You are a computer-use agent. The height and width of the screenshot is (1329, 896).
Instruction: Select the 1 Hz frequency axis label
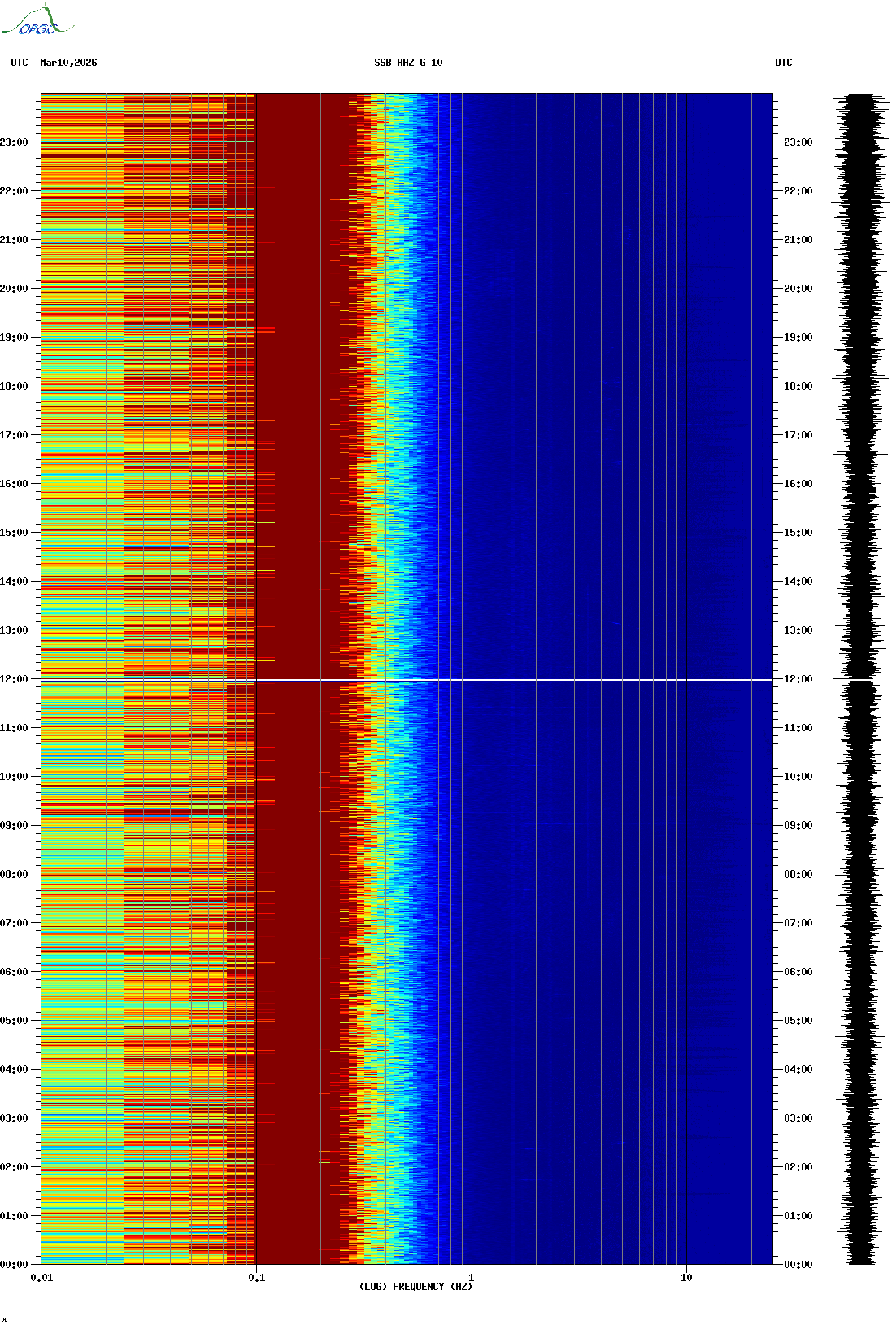[x=472, y=1278]
